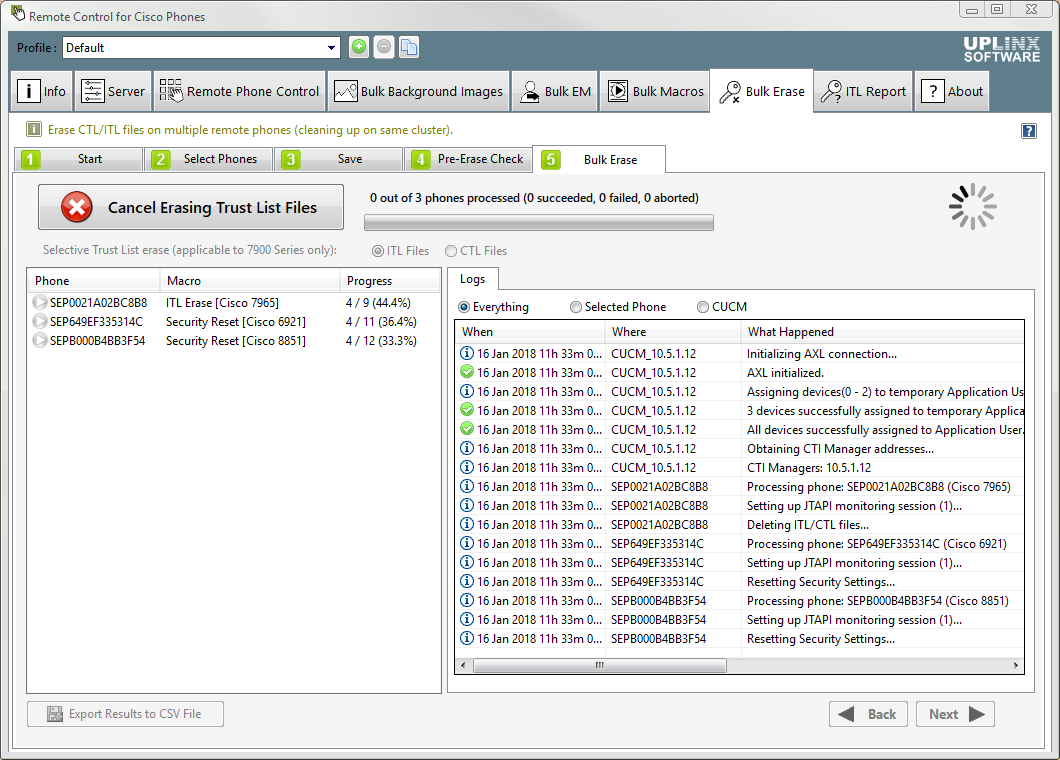Select the CTL Files radio button
1060x760 pixels.
point(451,251)
